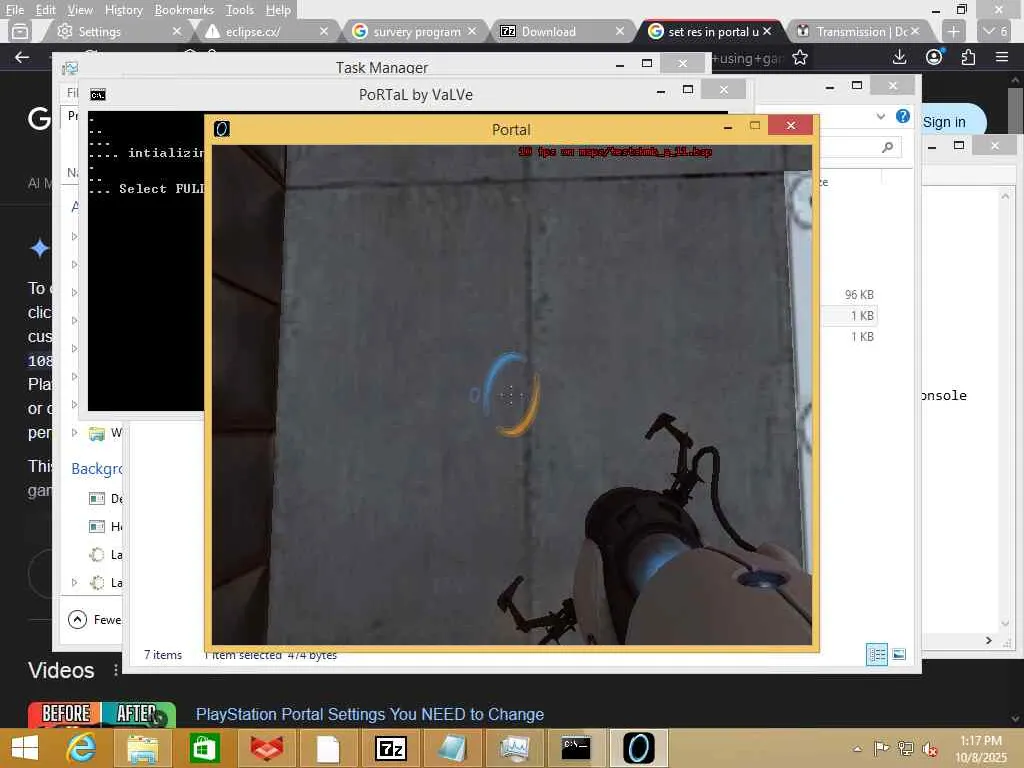This screenshot has width=1024, height=768.
Task: Open the blank document taskbar icon
Action: point(328,748)
